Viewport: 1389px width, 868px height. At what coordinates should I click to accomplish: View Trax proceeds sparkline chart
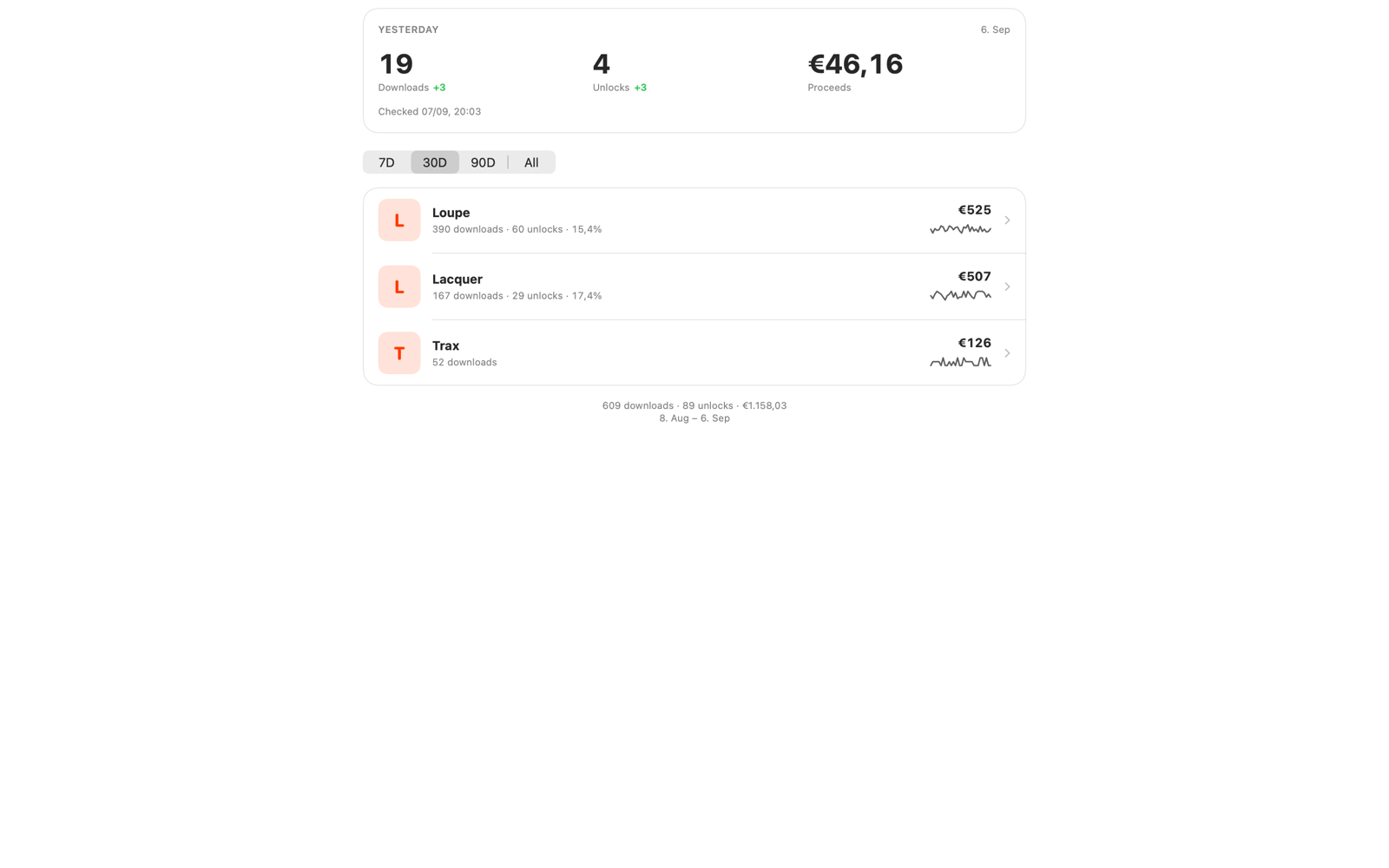tap(960, 362)
